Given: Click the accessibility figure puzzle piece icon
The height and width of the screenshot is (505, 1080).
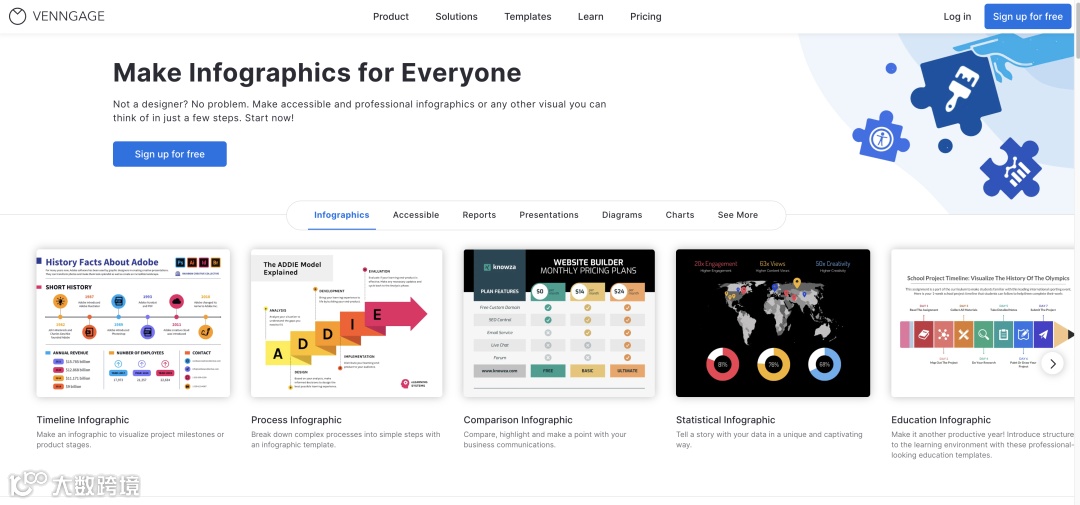Looking at the screenshot, I should click(x=880, y=137).
